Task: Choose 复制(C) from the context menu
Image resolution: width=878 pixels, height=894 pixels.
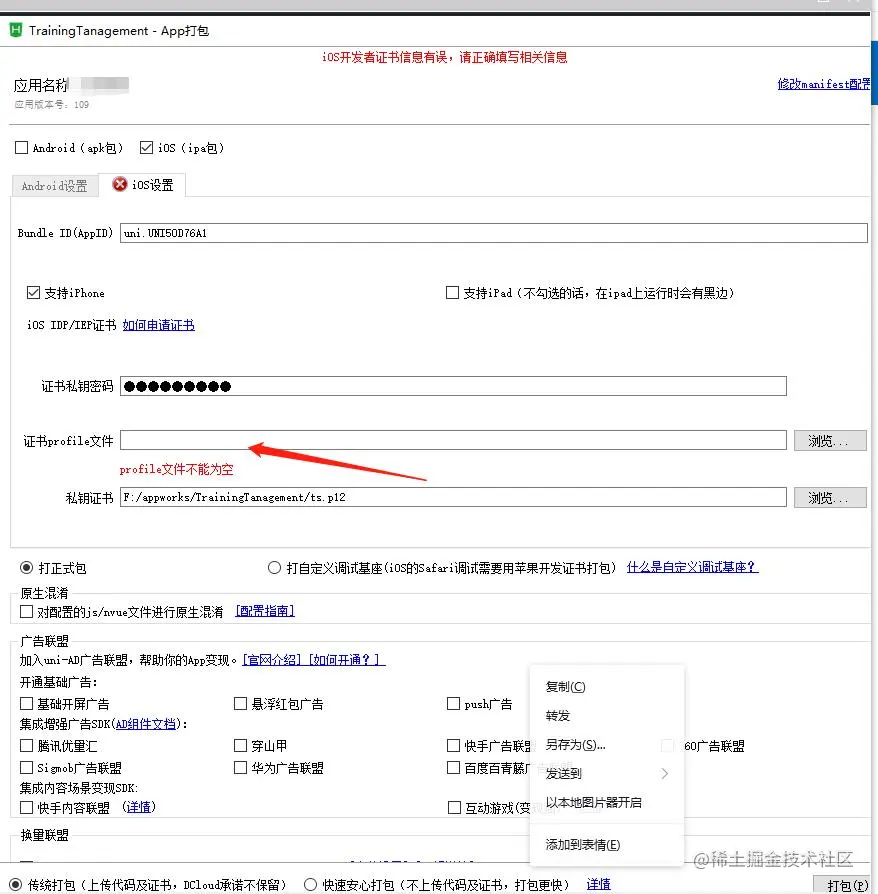Action: (607, 686)
